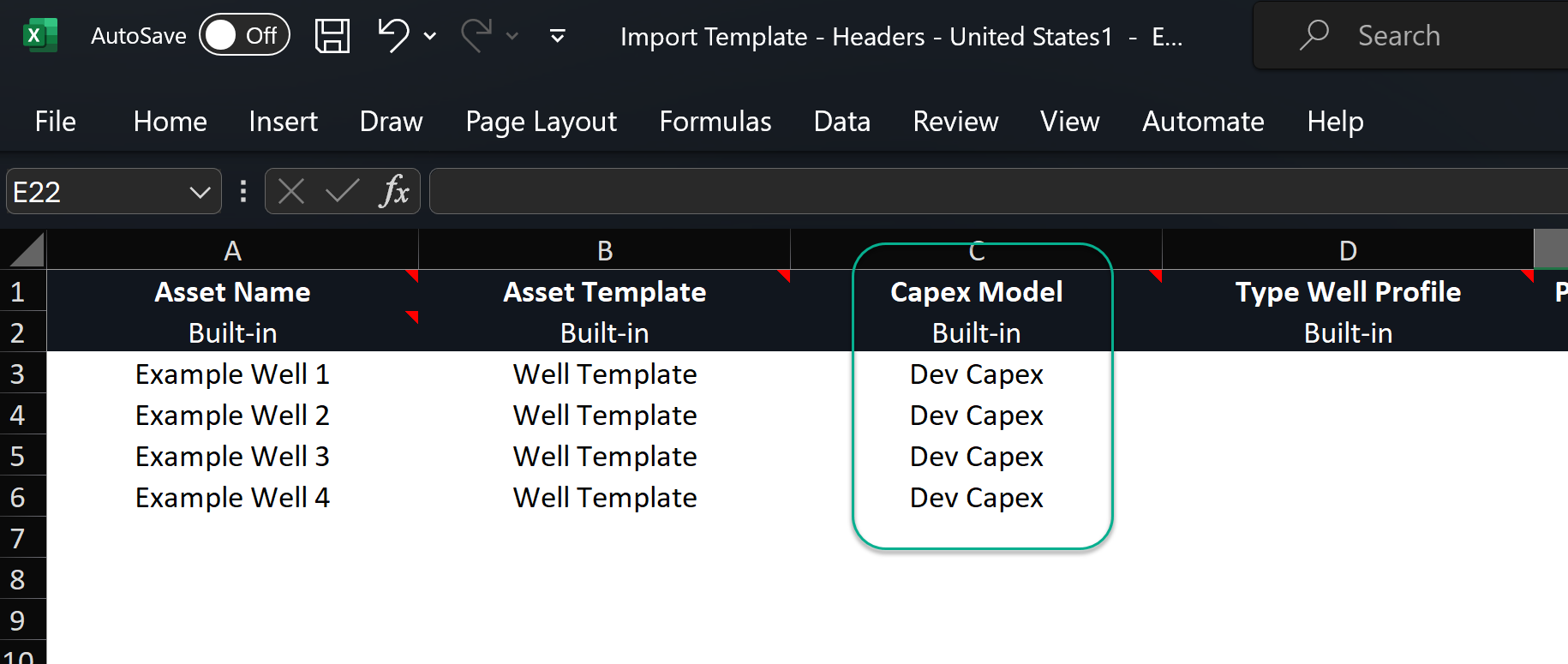Expand the Undo history dropdown arrow

430,36
